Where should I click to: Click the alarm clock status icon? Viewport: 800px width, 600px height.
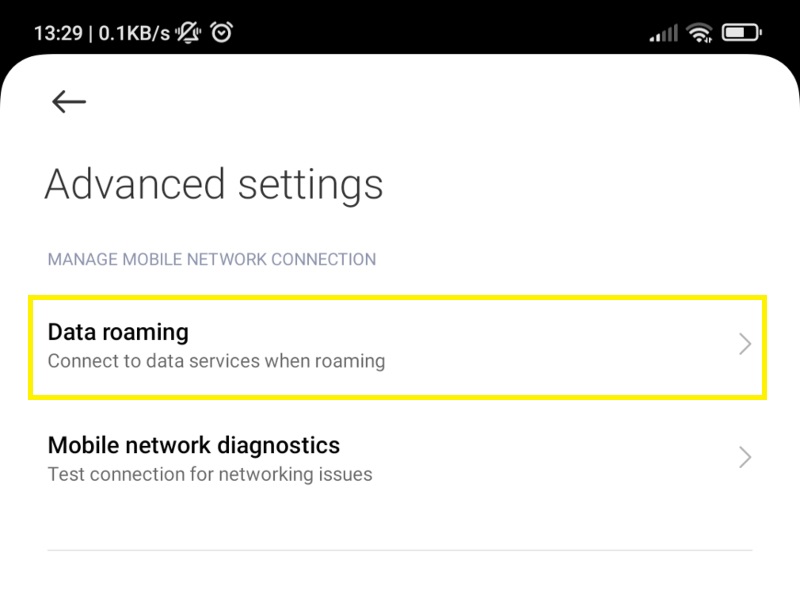[221, 32]
